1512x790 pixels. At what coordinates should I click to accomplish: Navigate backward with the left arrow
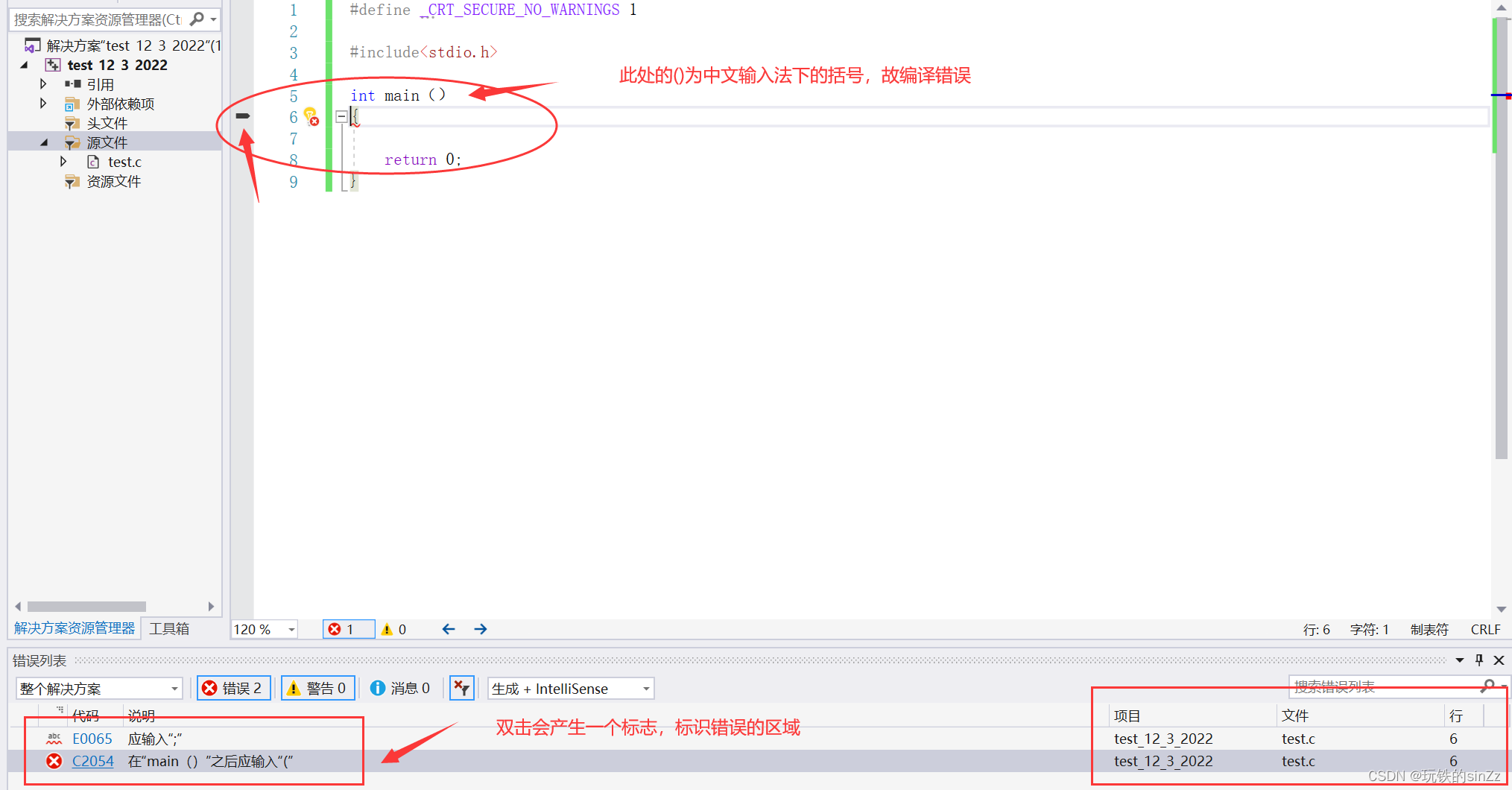tap(449, 629)
